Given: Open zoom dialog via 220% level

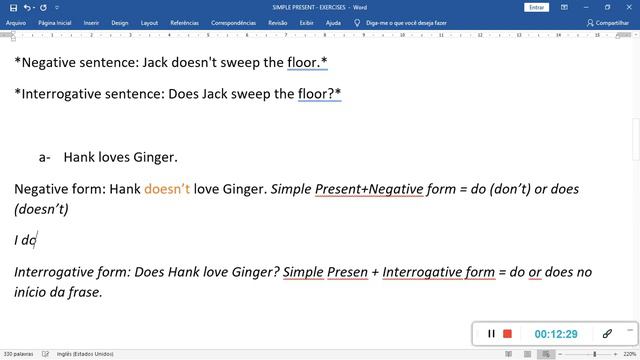Looking at the screenshot, I should (x=629, y=354).
